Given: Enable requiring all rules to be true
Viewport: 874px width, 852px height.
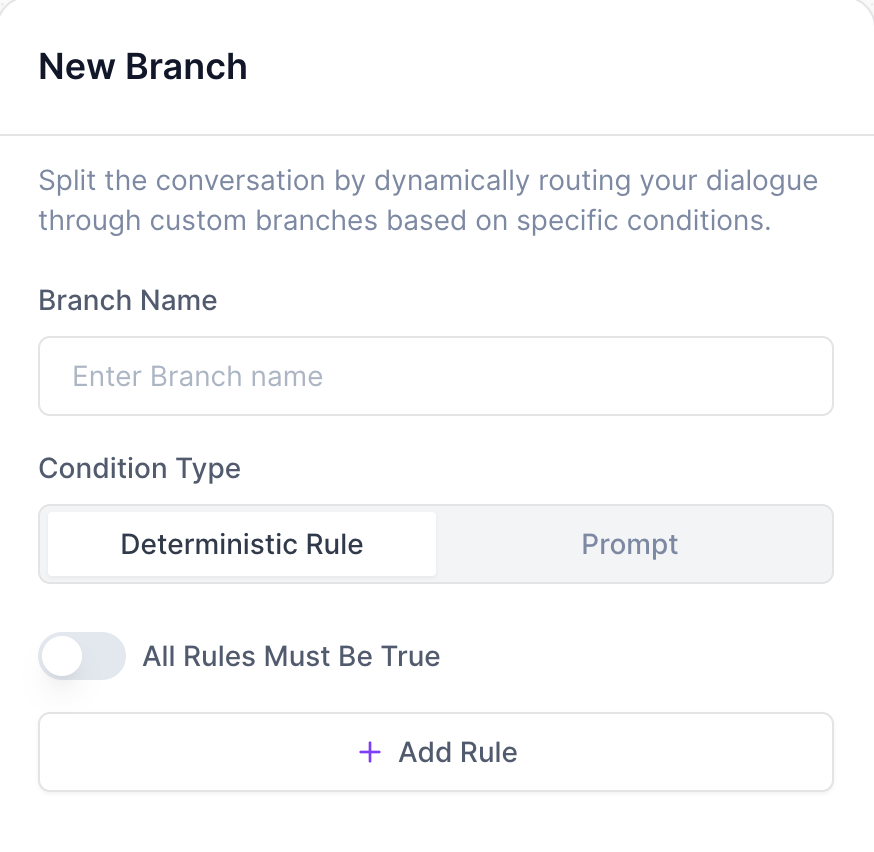Looking at the screenshot, I should (82, 656).
